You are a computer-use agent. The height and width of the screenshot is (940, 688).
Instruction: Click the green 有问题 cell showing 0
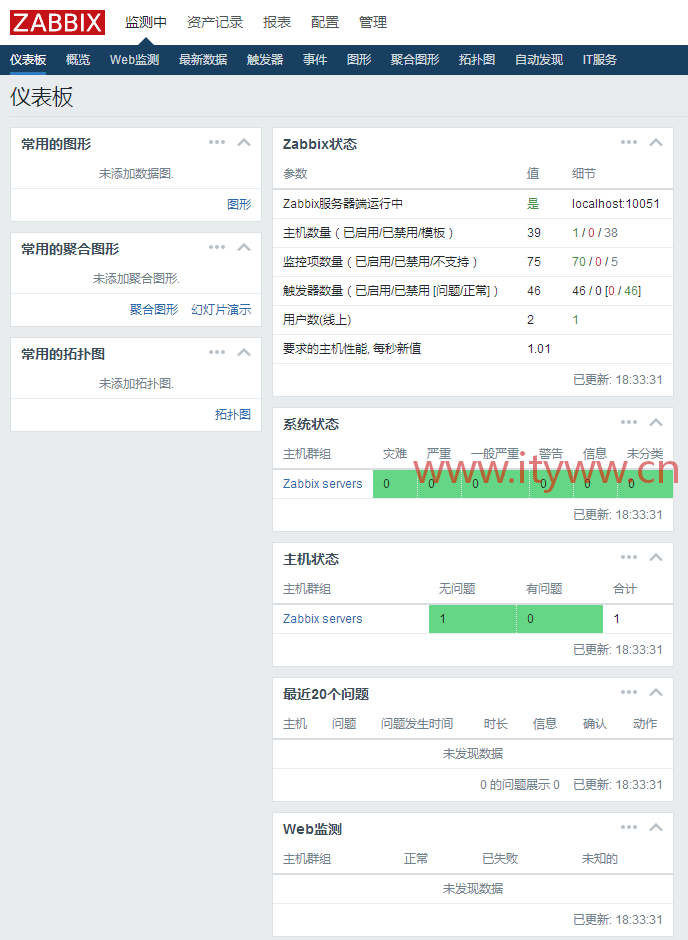tap(560, 619)
